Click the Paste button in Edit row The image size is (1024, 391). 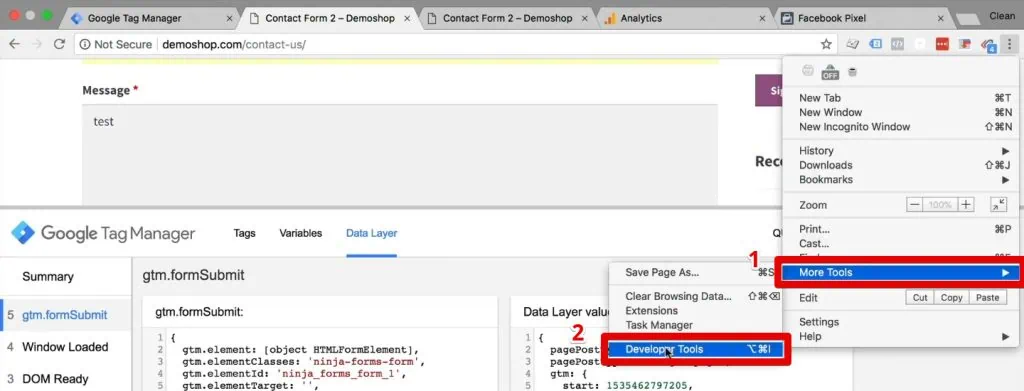coord(987,298)
